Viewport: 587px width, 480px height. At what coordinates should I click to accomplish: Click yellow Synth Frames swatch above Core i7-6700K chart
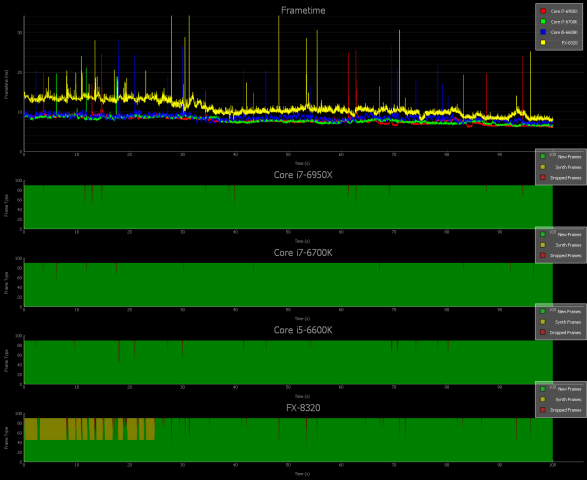point(543,245)
